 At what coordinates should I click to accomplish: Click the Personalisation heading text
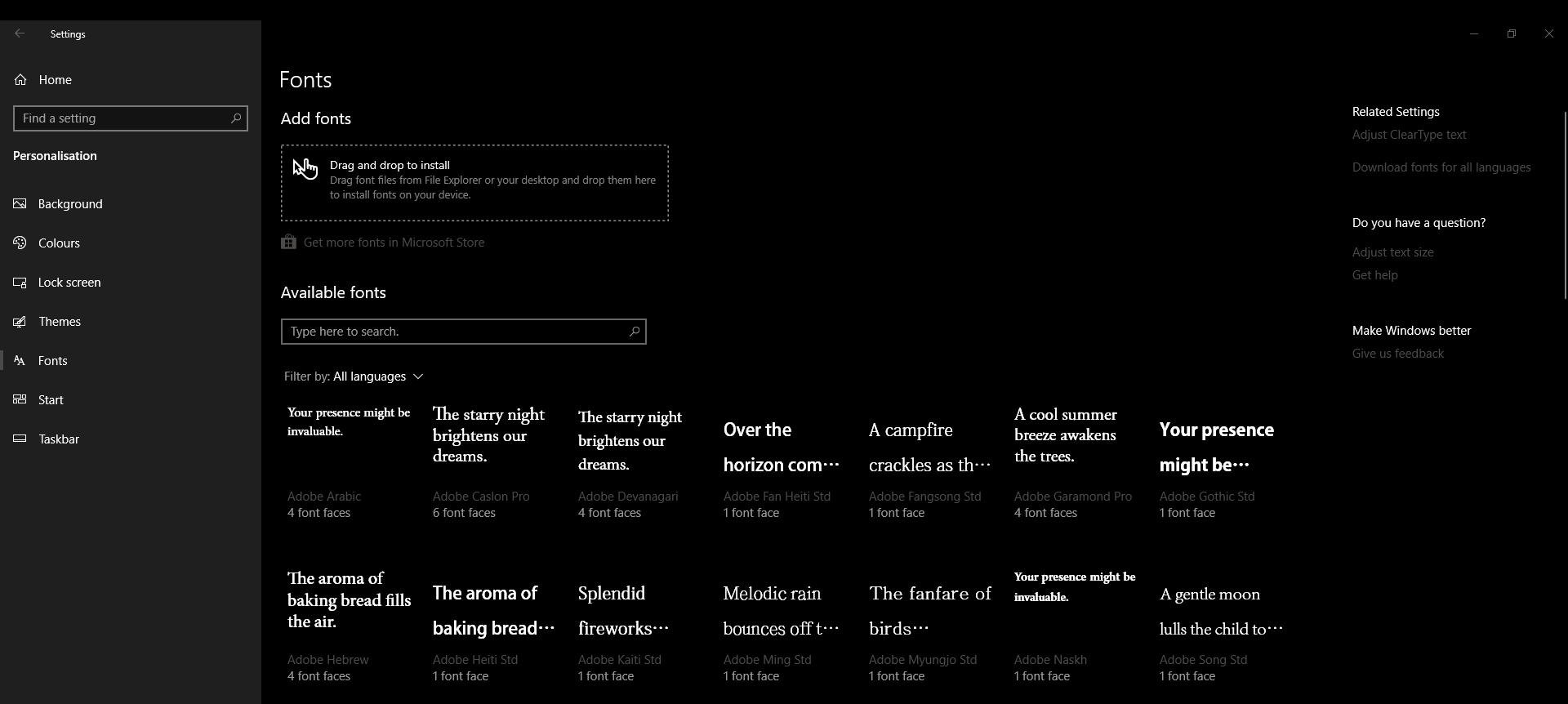pos(55,155)
